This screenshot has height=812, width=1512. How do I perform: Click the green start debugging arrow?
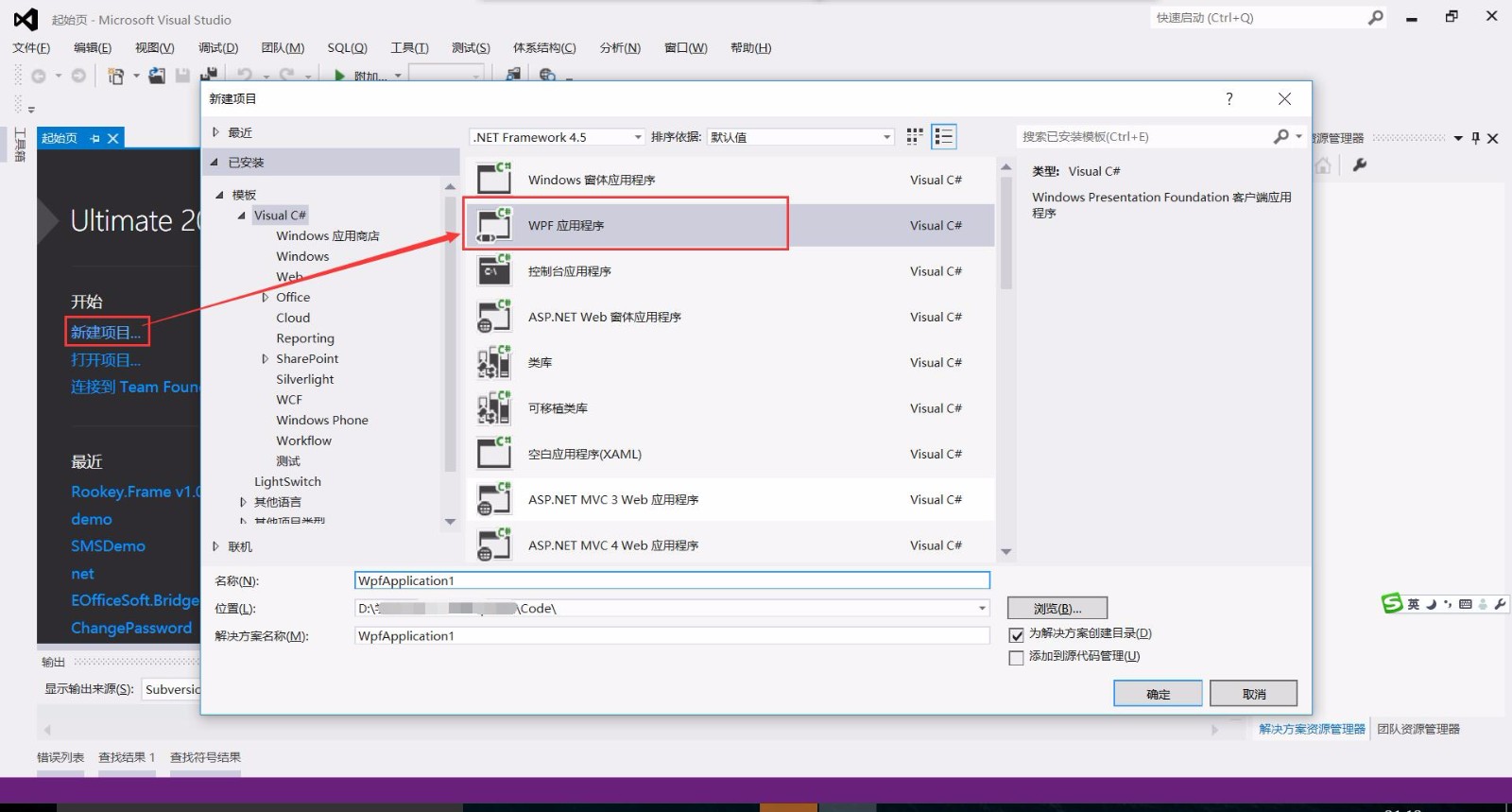[339, 76]
